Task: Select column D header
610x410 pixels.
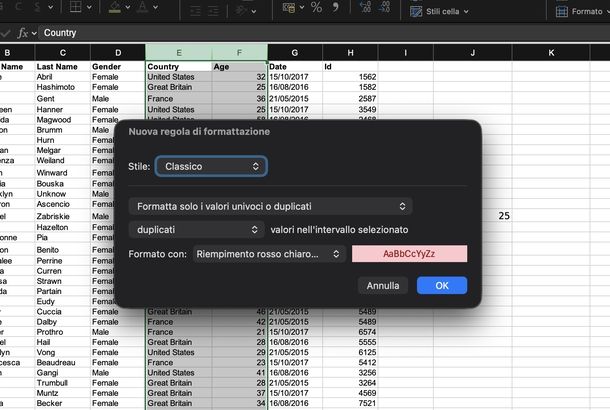Action: click(118, 53)
